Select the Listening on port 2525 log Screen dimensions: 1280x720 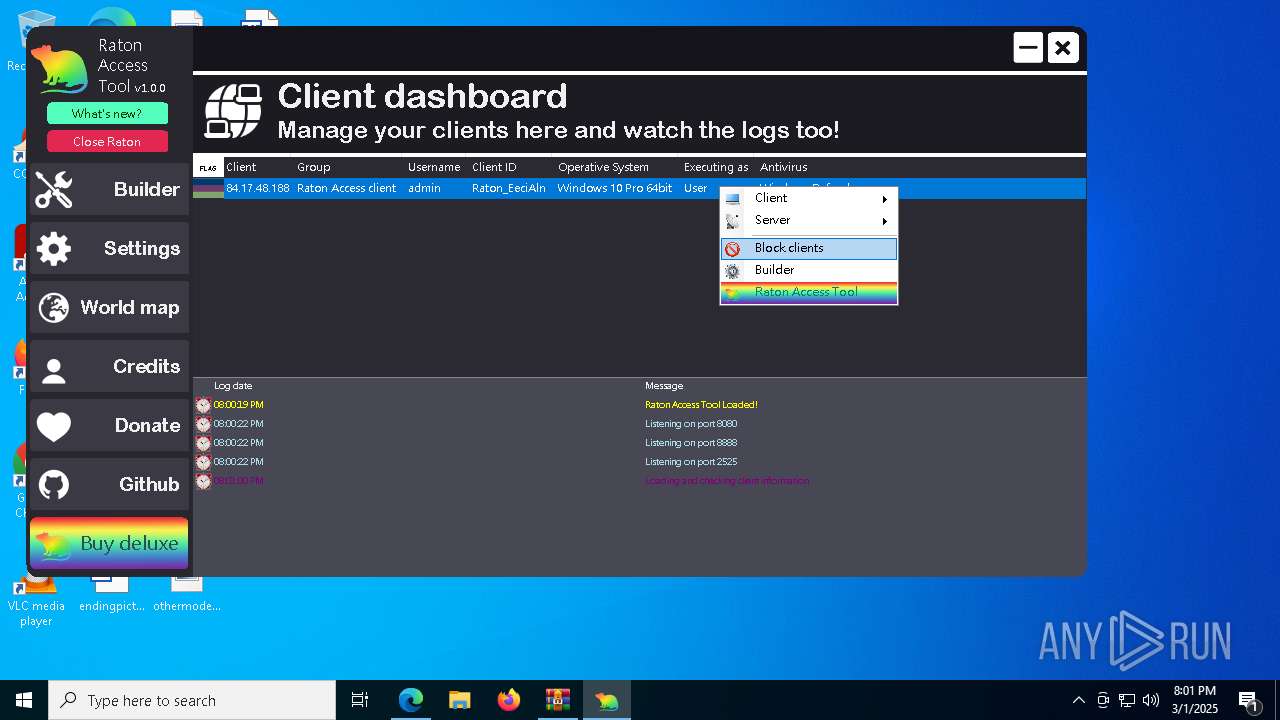[691, 462]
